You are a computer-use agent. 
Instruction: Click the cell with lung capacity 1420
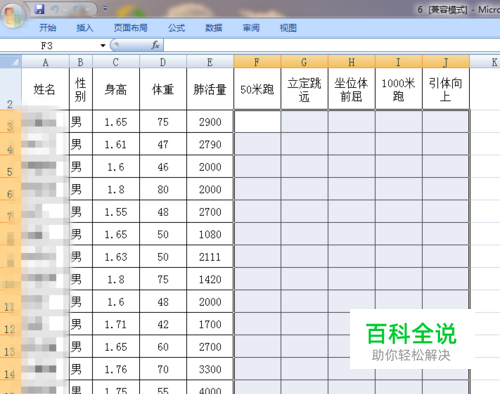pos(210,279)
